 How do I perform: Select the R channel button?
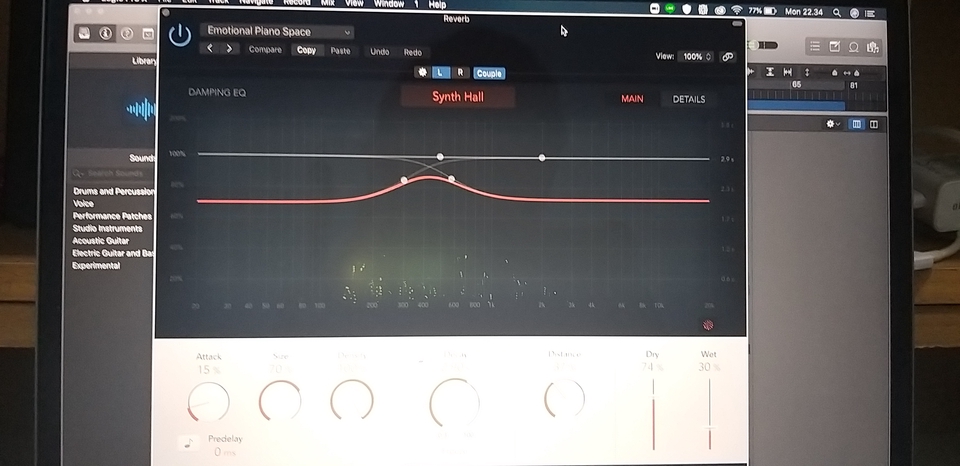(460, 72)
